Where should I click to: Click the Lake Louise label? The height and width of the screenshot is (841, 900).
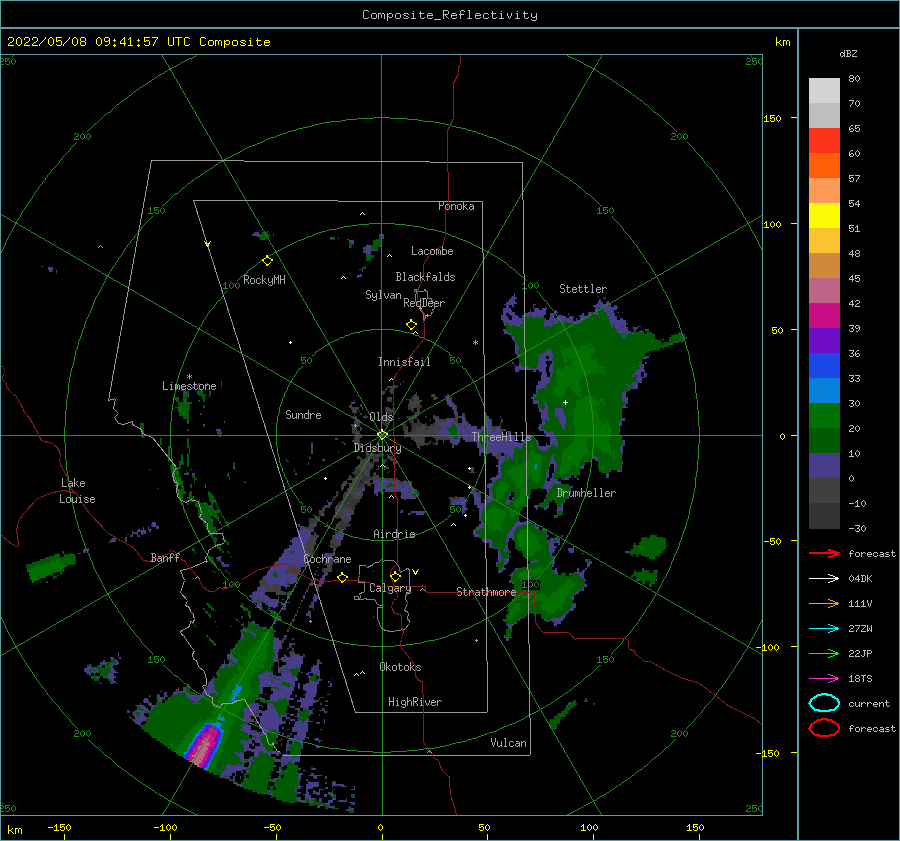point(77,491)
